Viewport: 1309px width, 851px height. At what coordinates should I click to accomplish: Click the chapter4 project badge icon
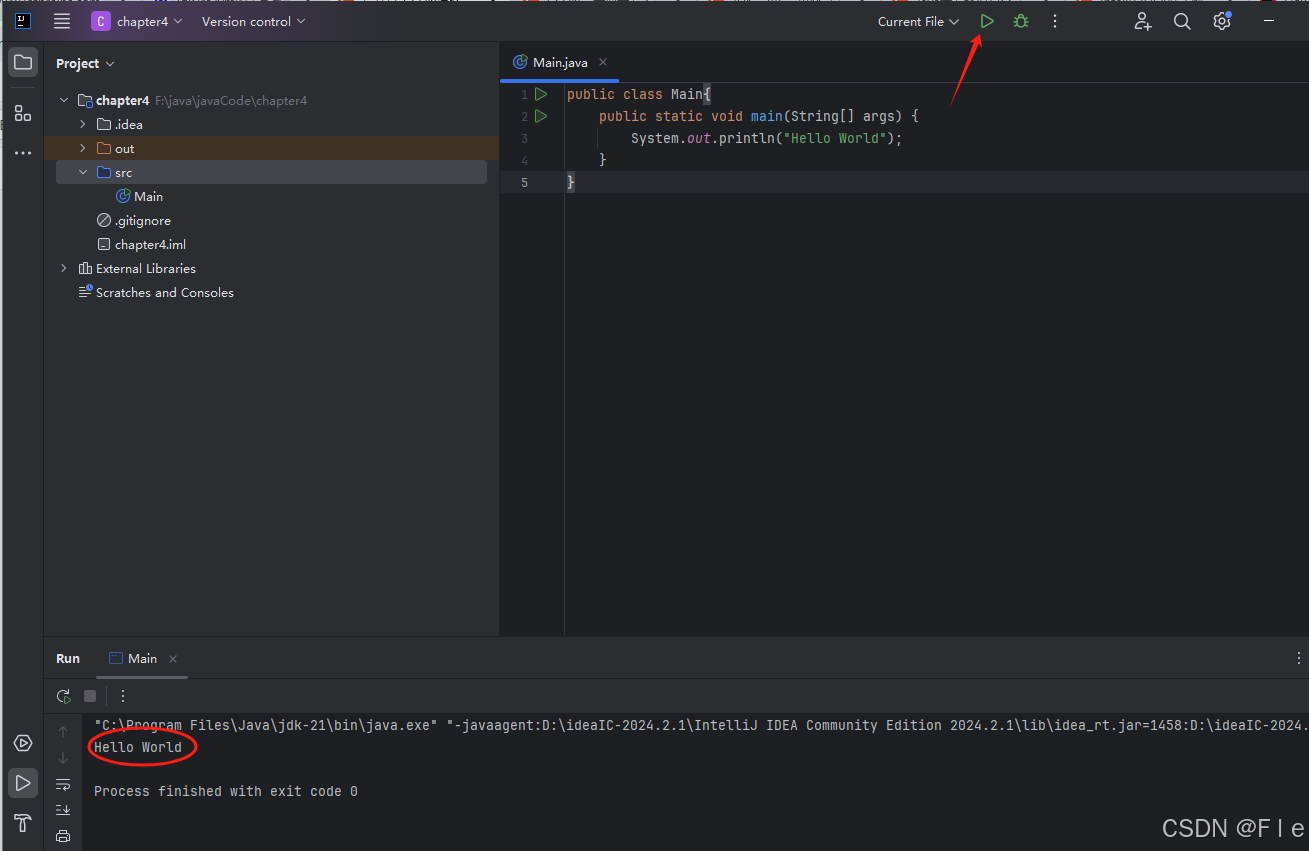[101, 21]
